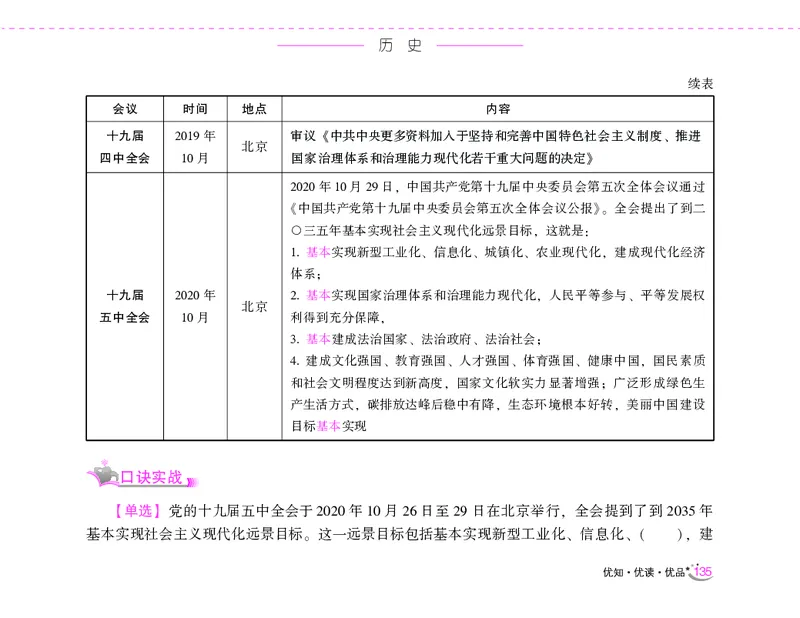800x618 pixels.
Task: Select the 时间 table header cell
Action: coord(195,110)
